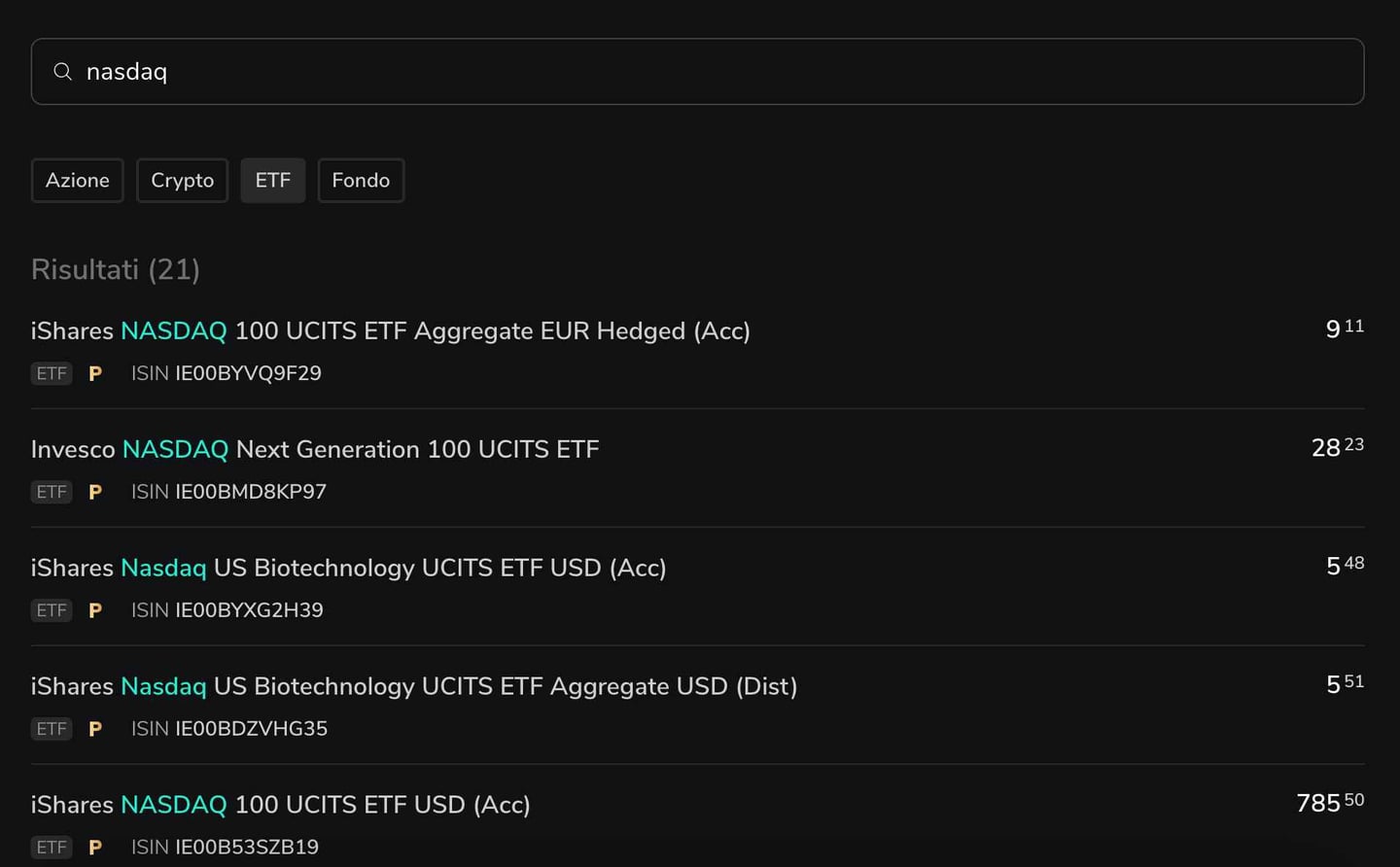
Task: Open the EUR Hedged Aggregate ETF details
Action: coord(389,330)
